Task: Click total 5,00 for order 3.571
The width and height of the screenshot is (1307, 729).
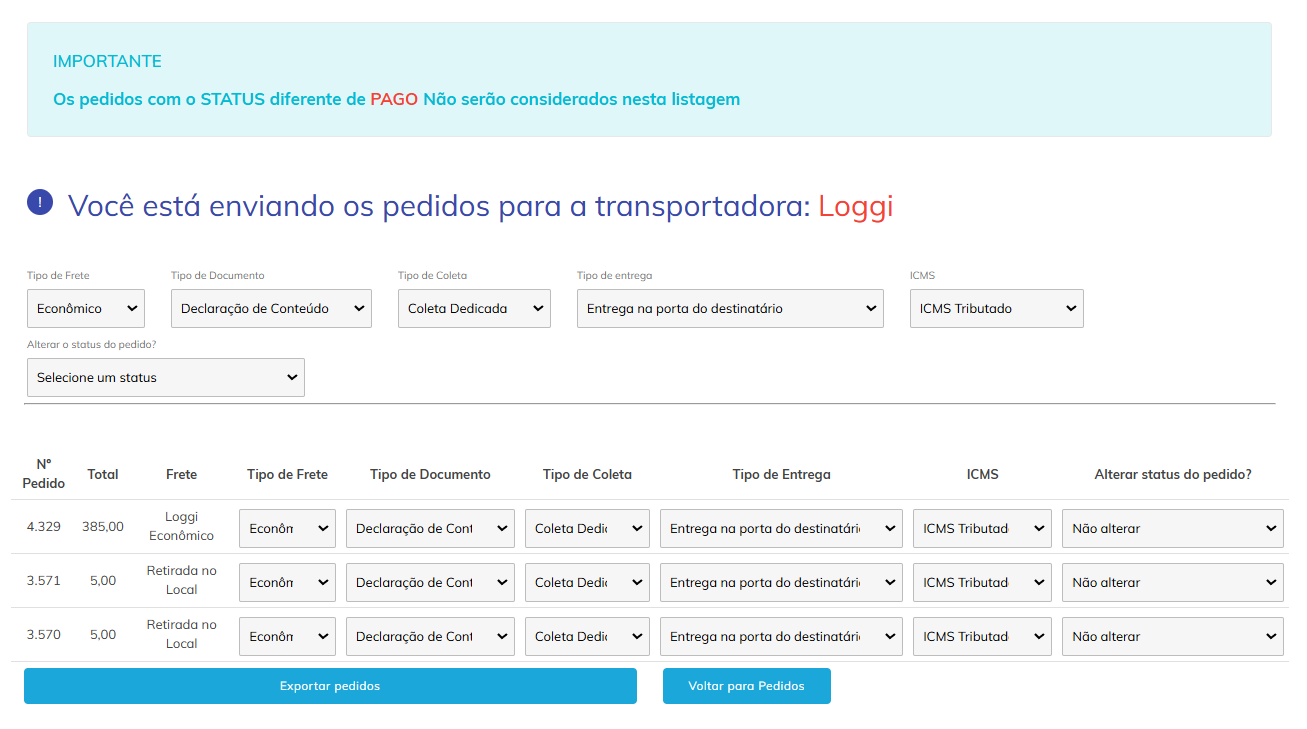Action: click(103, 580)
